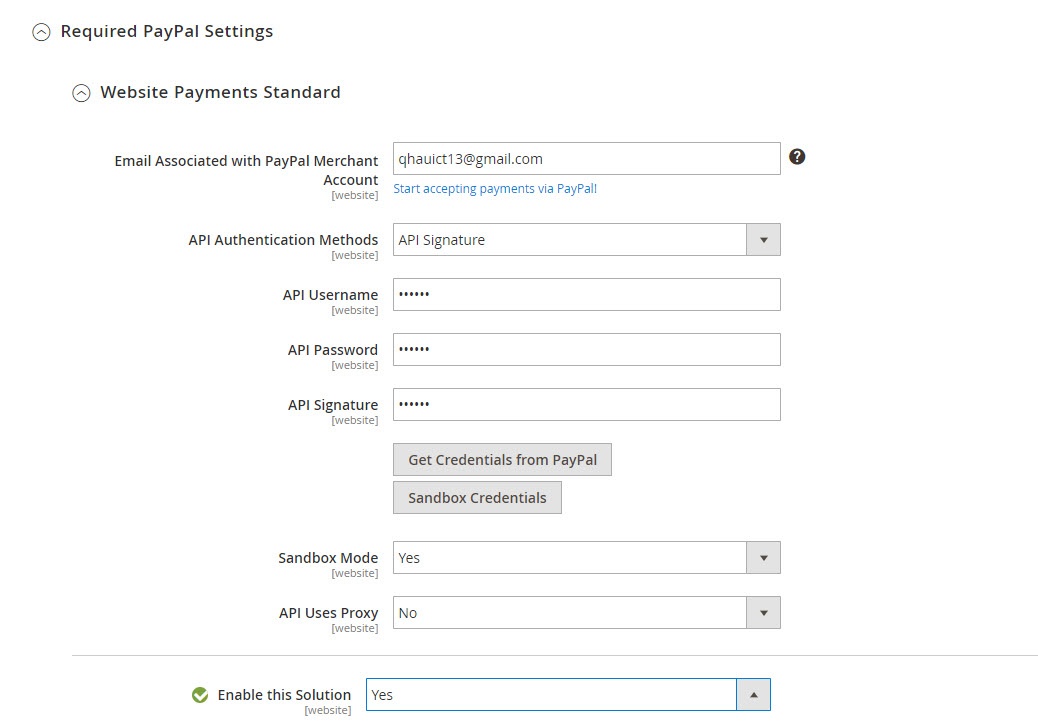Click the Required PayPal Settings heading text

[167, 32]
